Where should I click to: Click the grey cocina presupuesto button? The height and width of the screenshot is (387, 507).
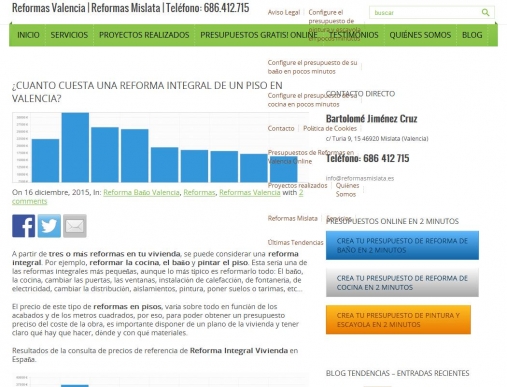pyautogui.click(x=402, y=283)
